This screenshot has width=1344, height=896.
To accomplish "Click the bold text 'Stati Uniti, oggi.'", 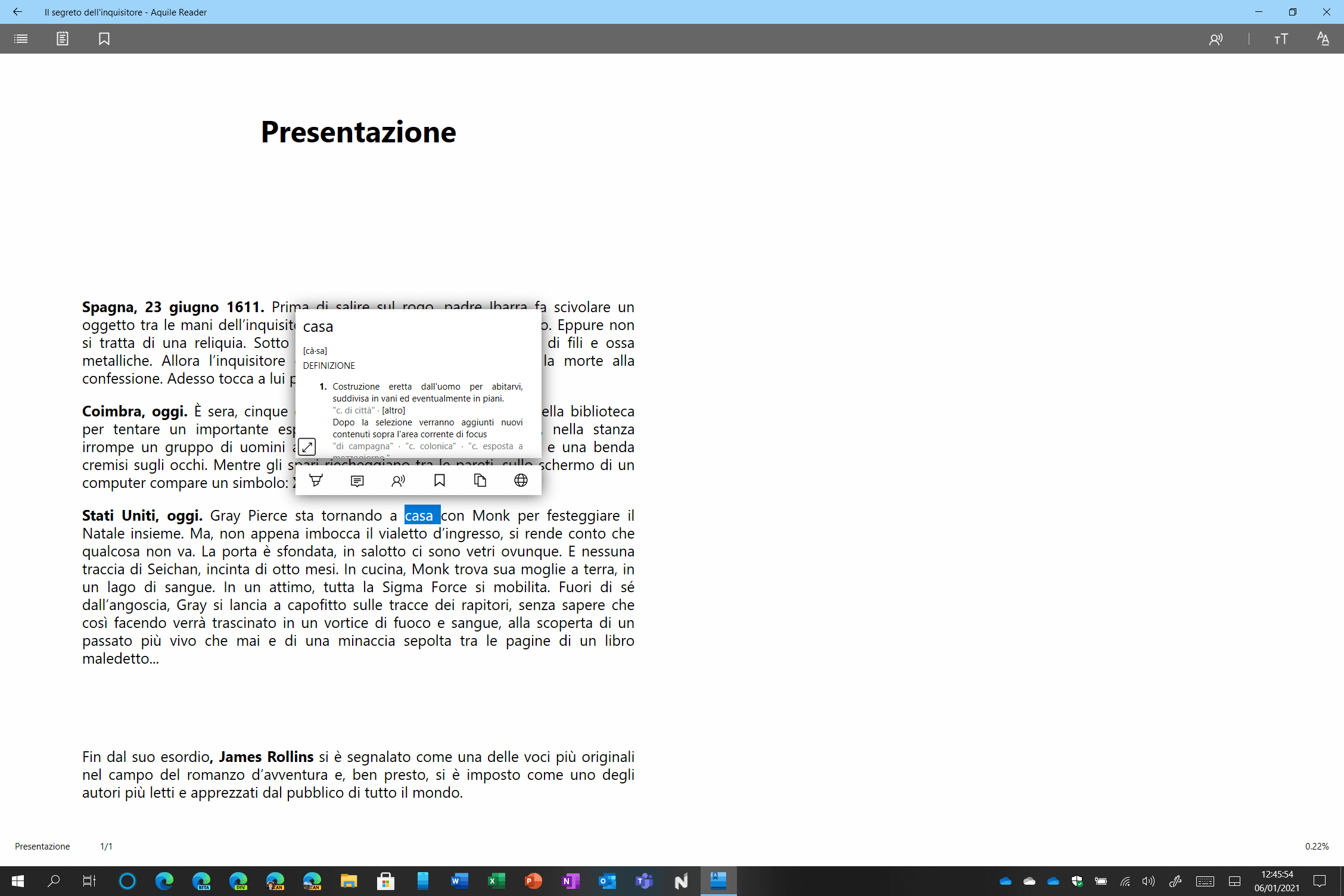I will click(x=142, y=515).
